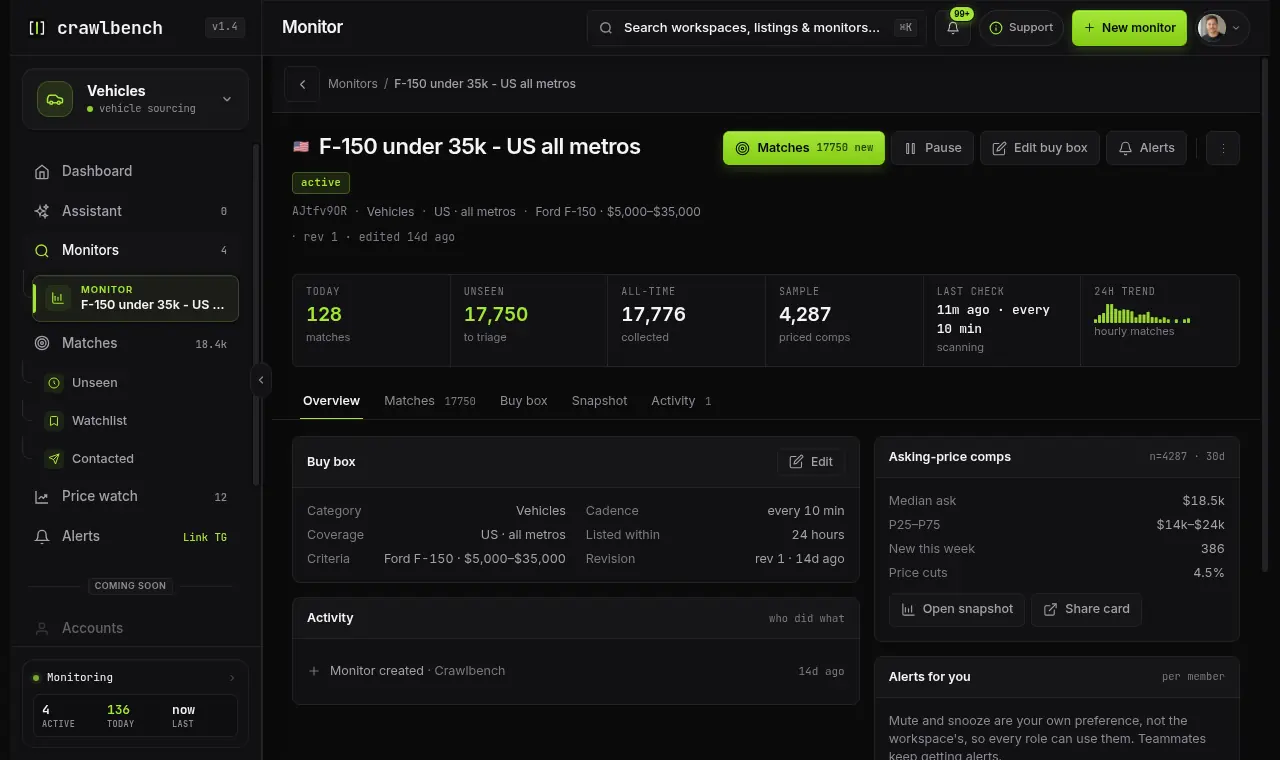The height and width of the screenshot is (760, 1280).
Task: Open the Assistant sparkle icon
Action: (x=42, y=211)
